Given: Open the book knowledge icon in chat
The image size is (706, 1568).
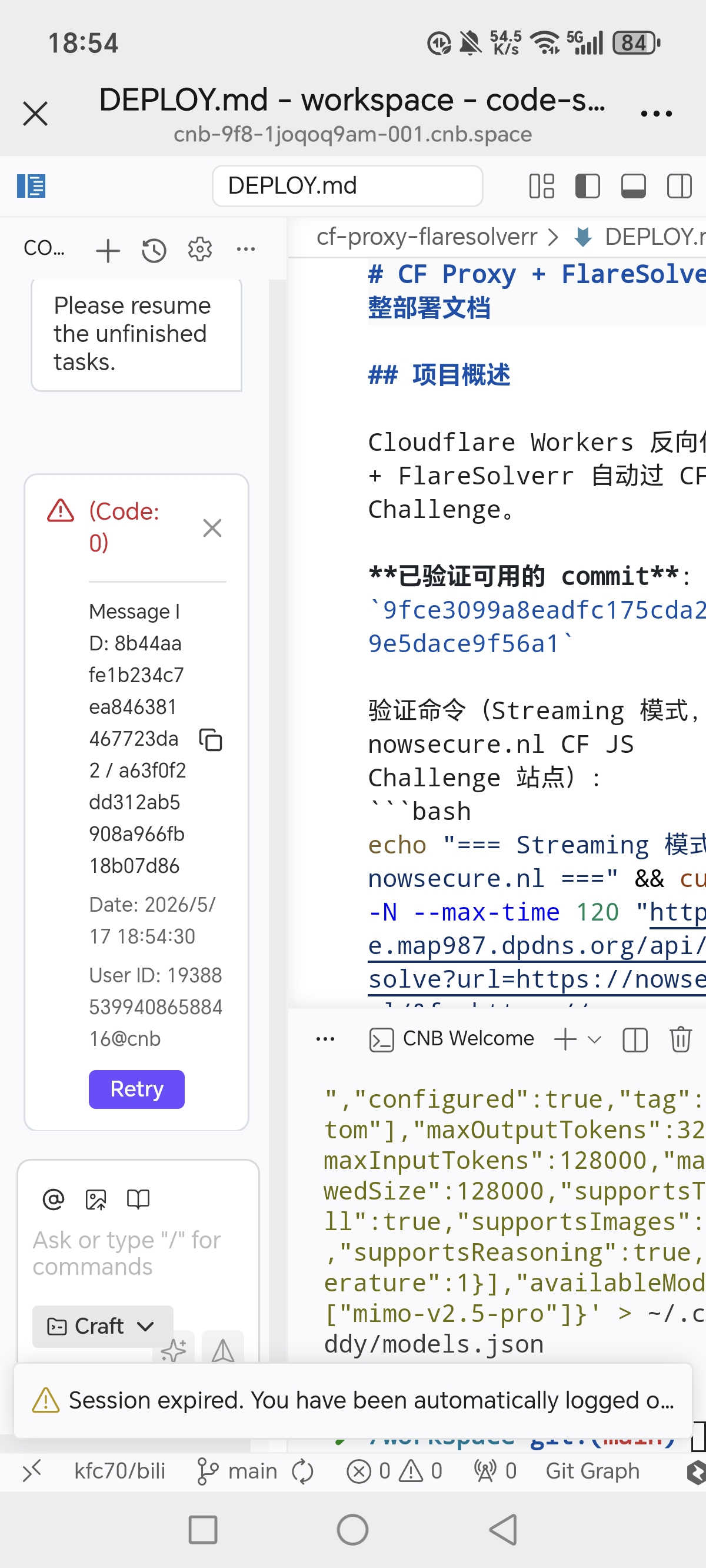Looking at the screenshot, I should pos(138,1199).
